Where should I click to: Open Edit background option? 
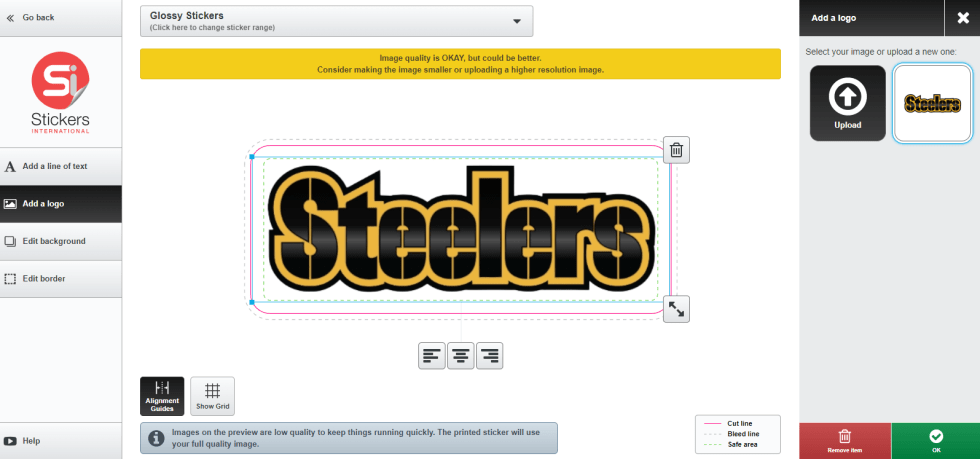[x=61, y=241]
